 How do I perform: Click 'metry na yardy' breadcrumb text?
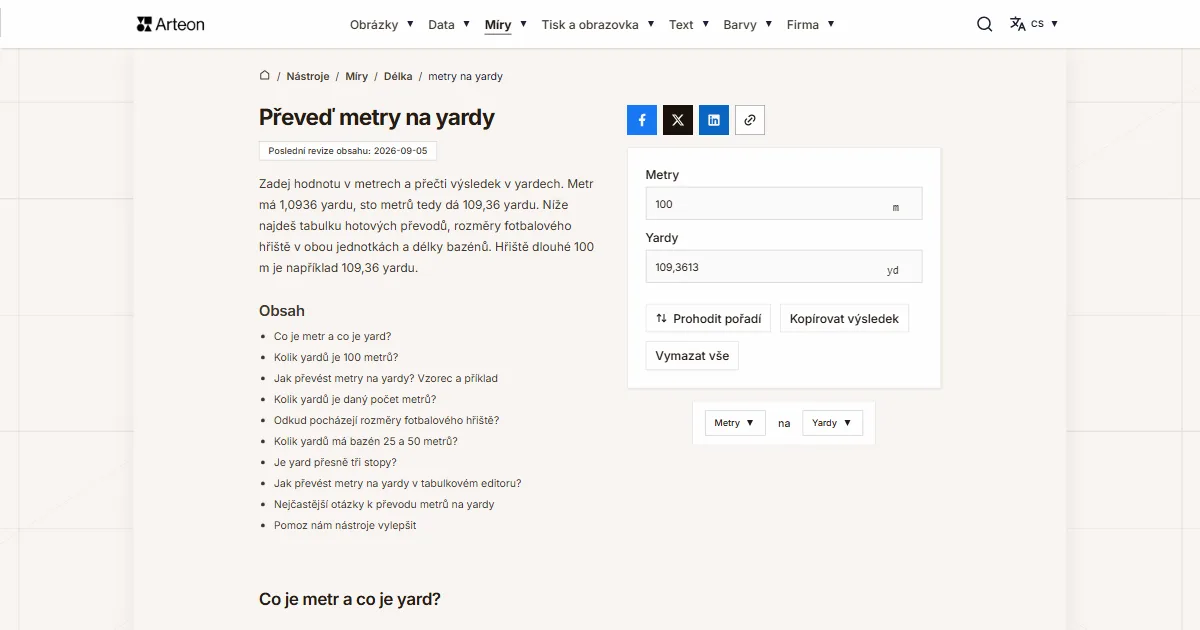465,76
